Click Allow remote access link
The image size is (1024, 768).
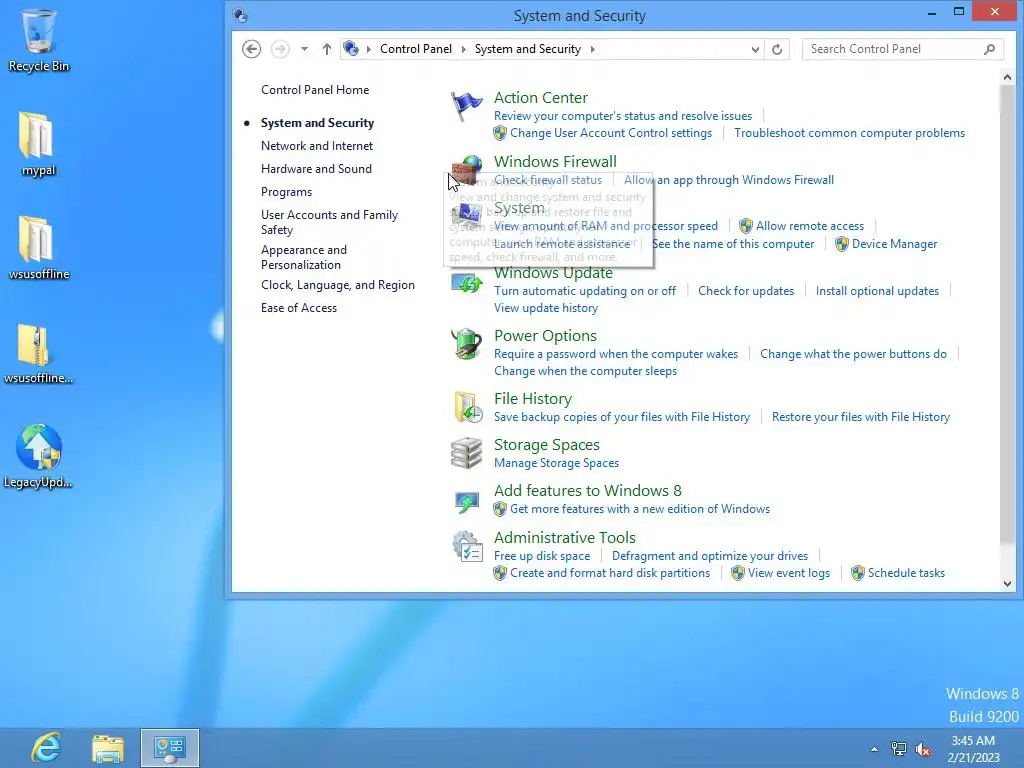[810, 225]
